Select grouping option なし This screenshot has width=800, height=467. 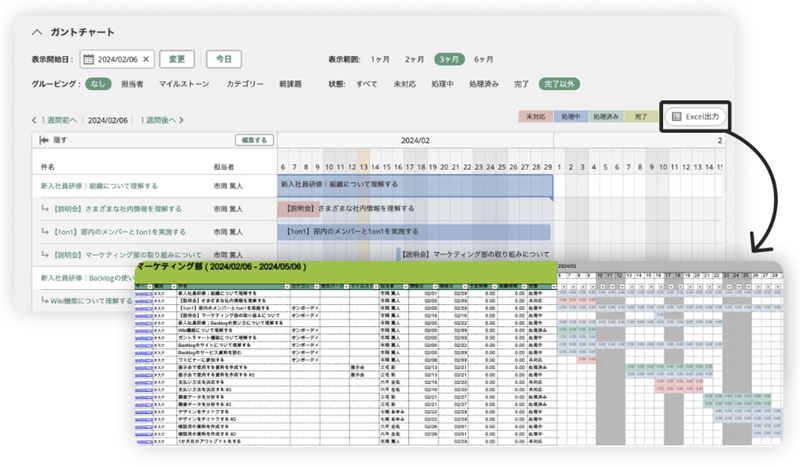coord(97,85)
